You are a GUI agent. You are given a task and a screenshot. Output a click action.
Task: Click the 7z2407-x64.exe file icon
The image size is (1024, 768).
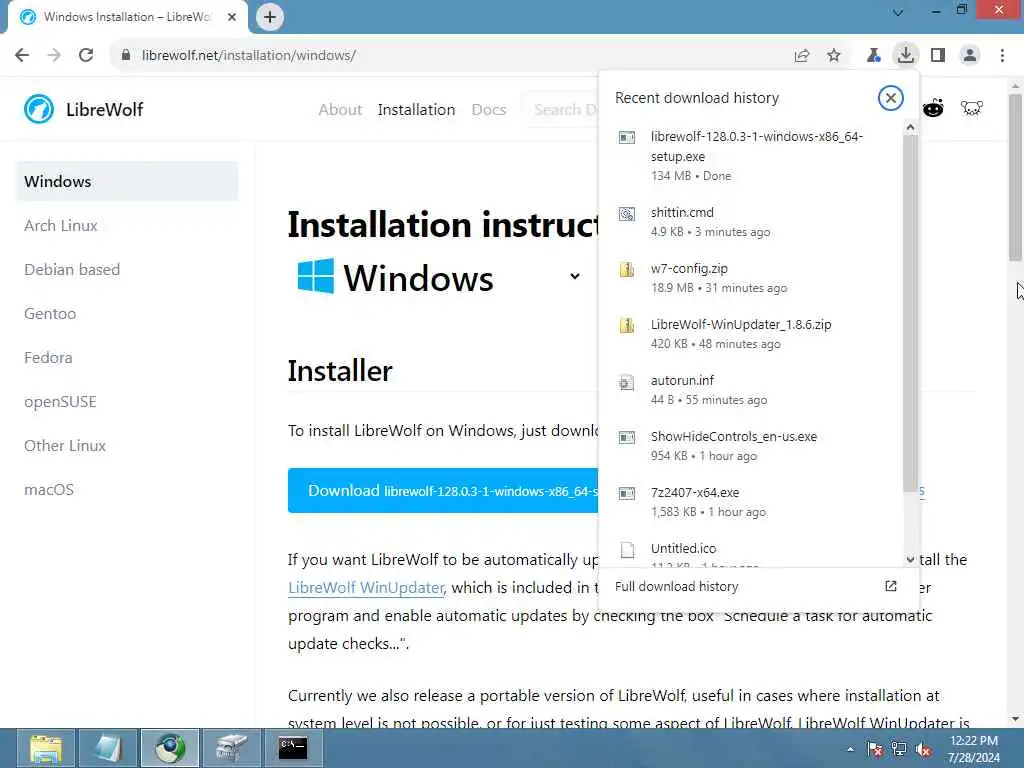point(626,493)
